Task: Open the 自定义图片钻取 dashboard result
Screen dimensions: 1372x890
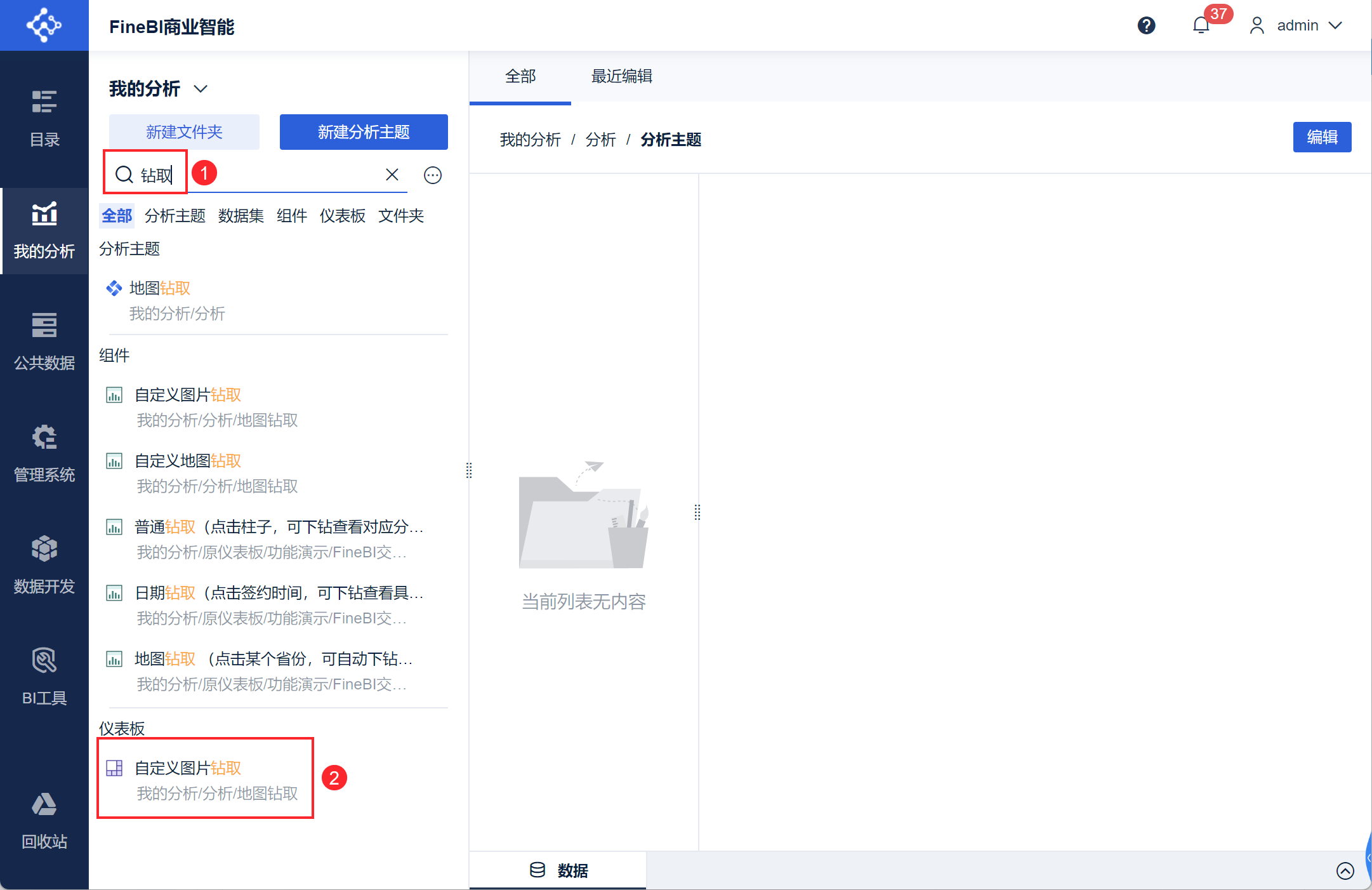Action: [x=206, y=780]
